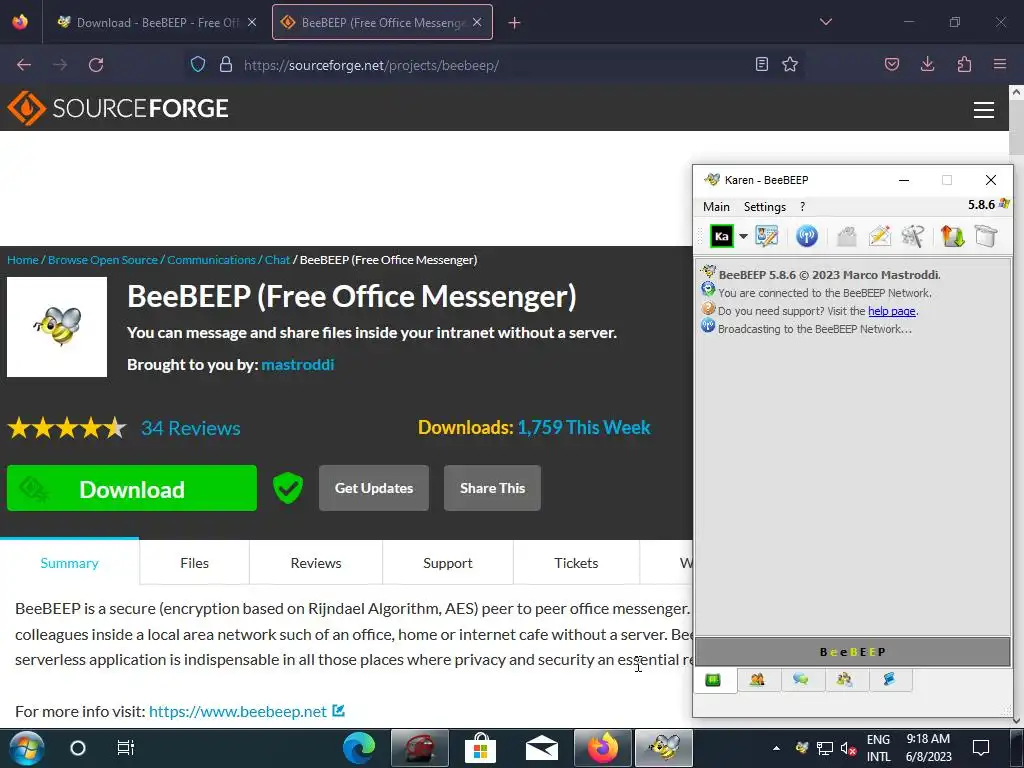Open the Firefox extensions puzzle icon
The image size is (1024, 768).
964,64
